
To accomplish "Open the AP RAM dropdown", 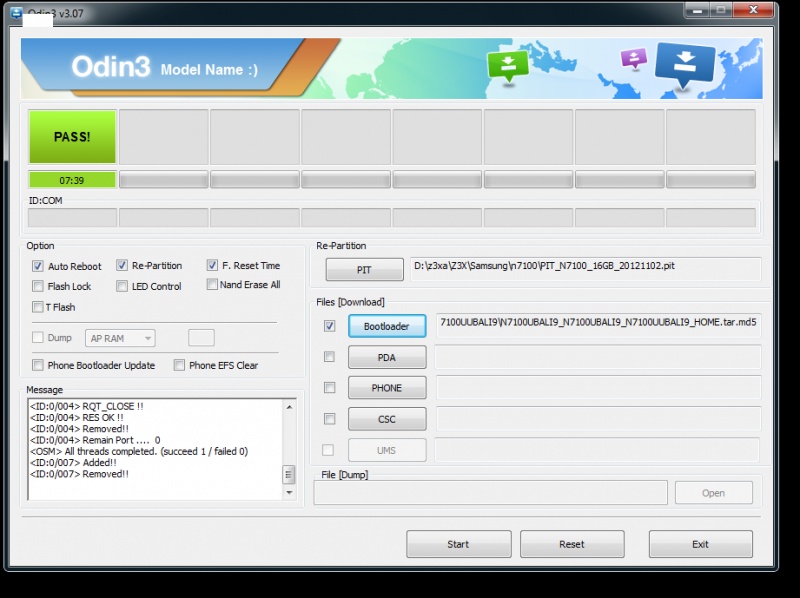I will (x=120, y=338).
